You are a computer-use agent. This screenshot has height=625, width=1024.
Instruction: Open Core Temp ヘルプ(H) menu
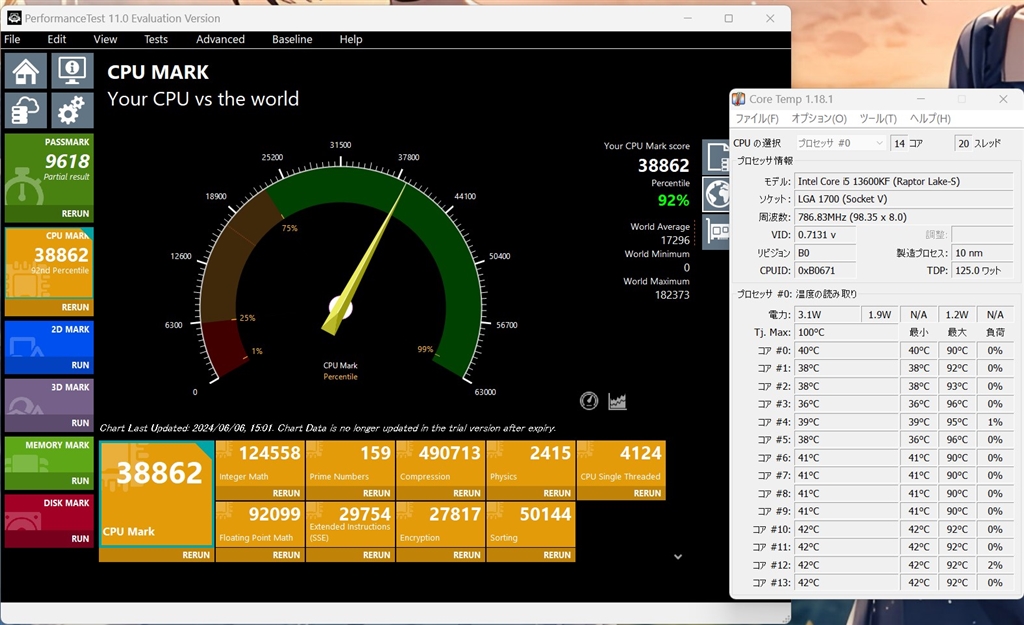tap(930, 118)
